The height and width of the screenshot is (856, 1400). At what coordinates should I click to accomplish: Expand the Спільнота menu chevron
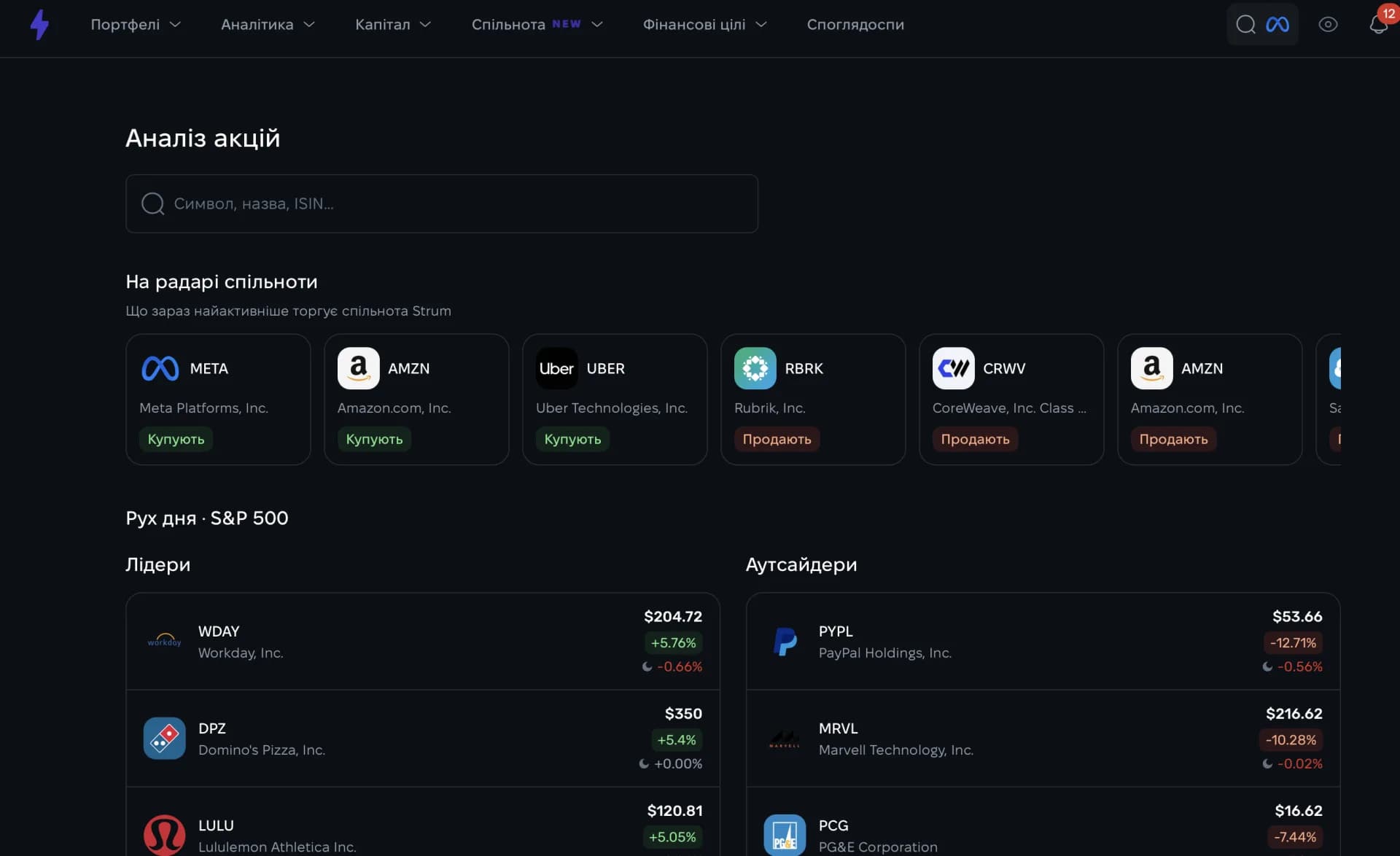tap(597, 24)
